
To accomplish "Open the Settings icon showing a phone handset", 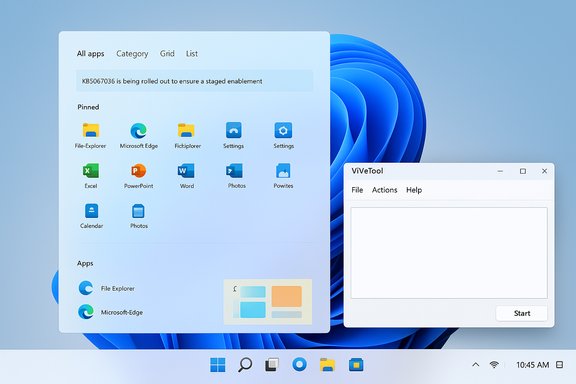I will tap(234, 130).
